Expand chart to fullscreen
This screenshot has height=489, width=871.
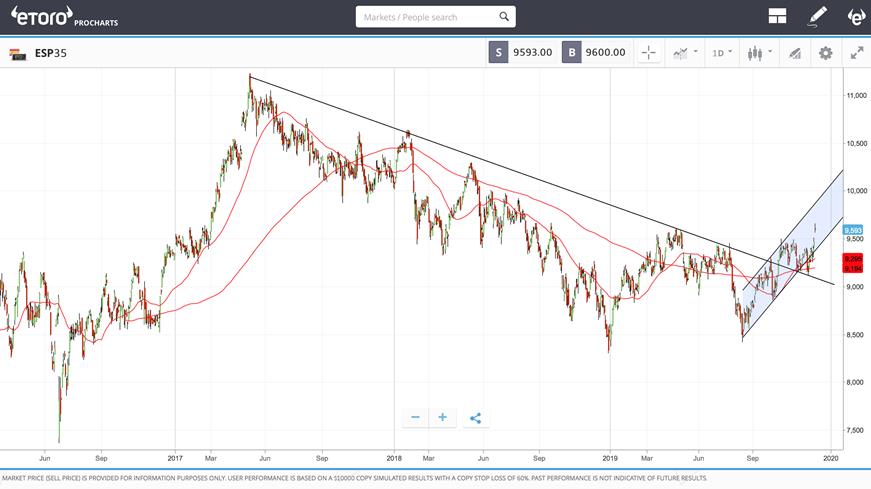pyautogui.click(x=856, y=52)
